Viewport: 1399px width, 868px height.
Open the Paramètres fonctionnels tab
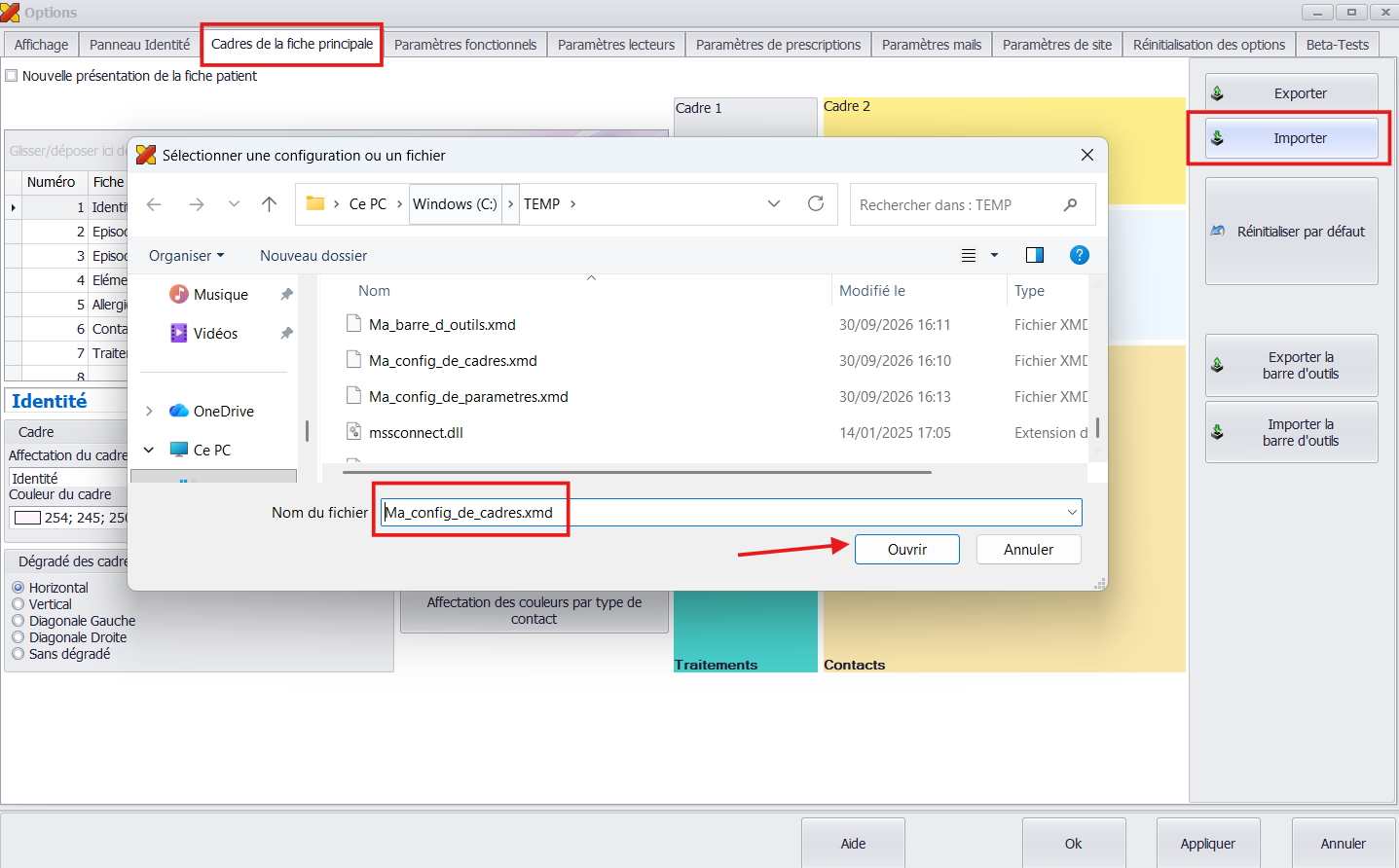pyautogui.click(x=465, y=45)
